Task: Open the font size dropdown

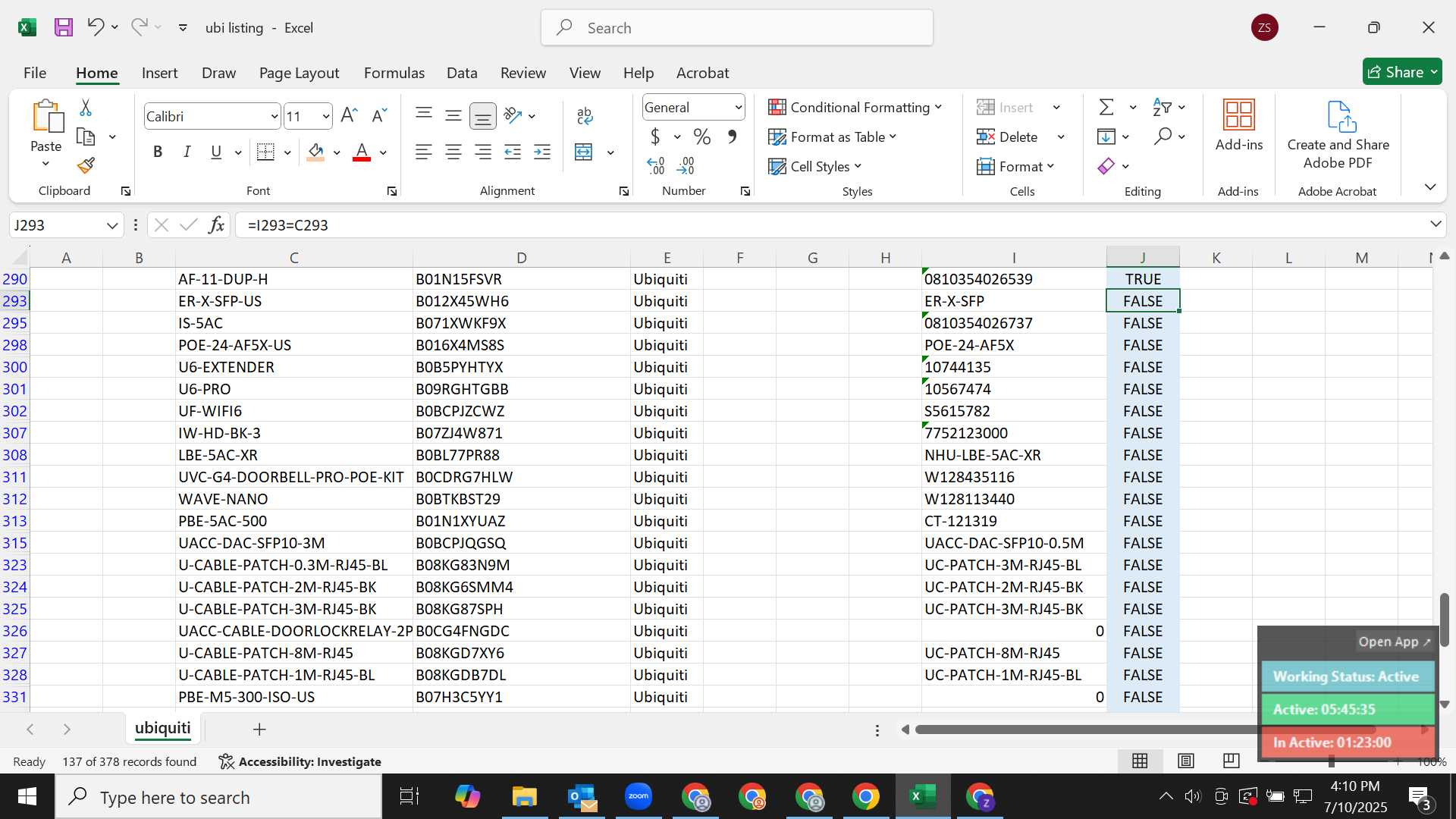Action: point(326,116)
